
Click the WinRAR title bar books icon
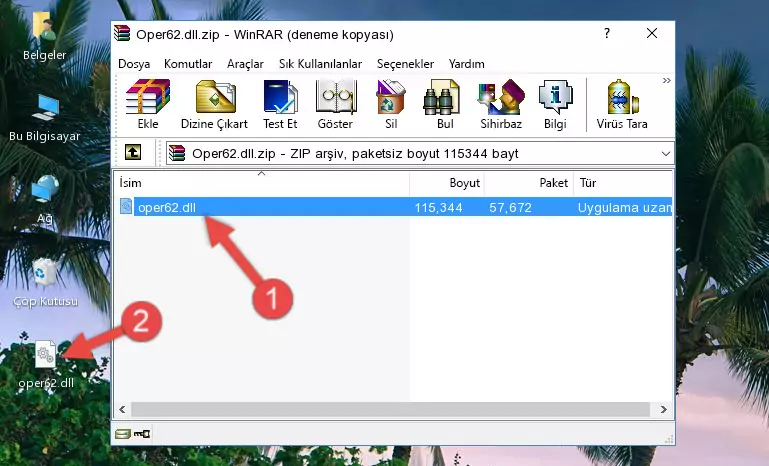coord(122,33)
